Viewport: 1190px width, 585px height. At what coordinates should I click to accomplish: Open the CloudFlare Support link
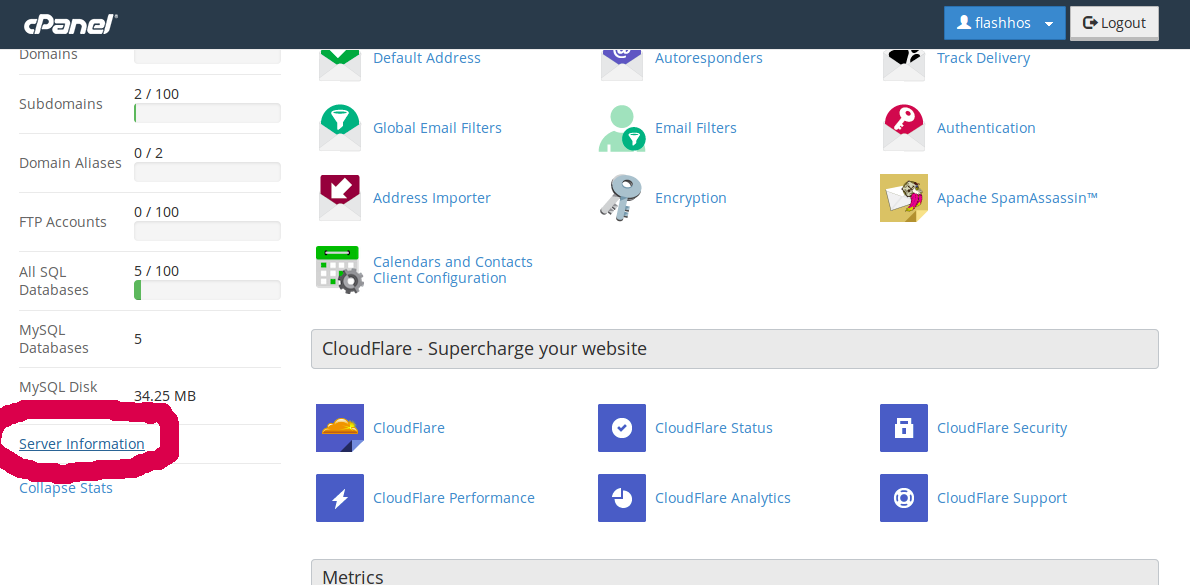tap(1002, 498)
